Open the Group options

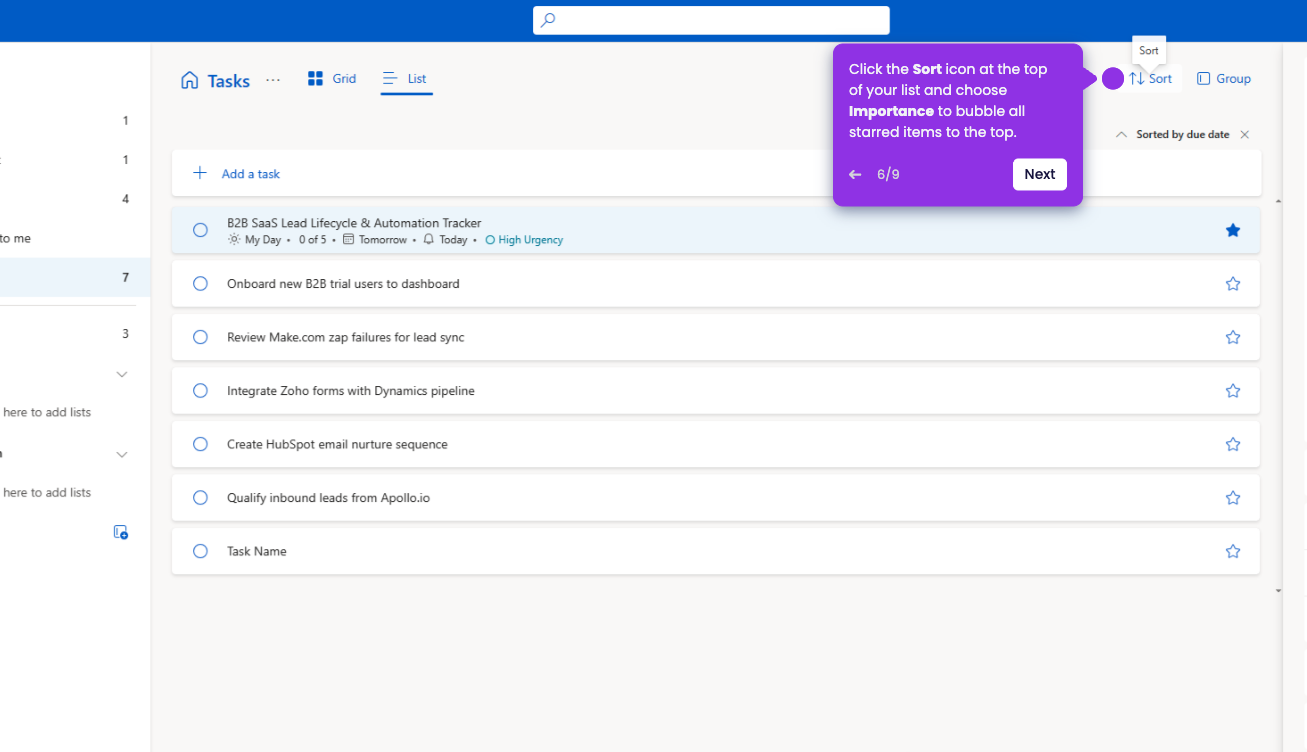[x=1224, y=78]
